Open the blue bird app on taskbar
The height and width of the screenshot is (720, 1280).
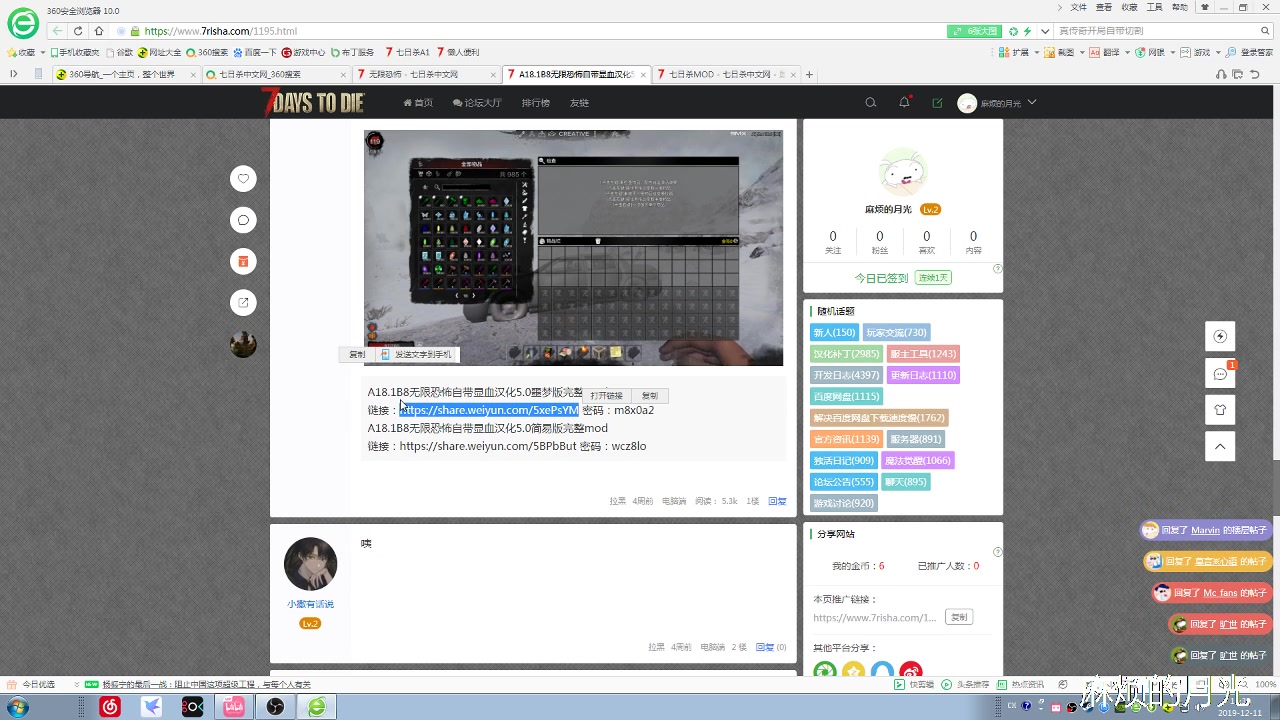click(151, 707)
